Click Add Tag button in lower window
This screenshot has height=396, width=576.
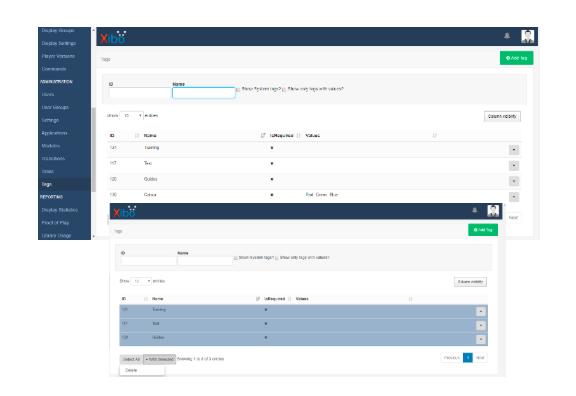(483, 230)
